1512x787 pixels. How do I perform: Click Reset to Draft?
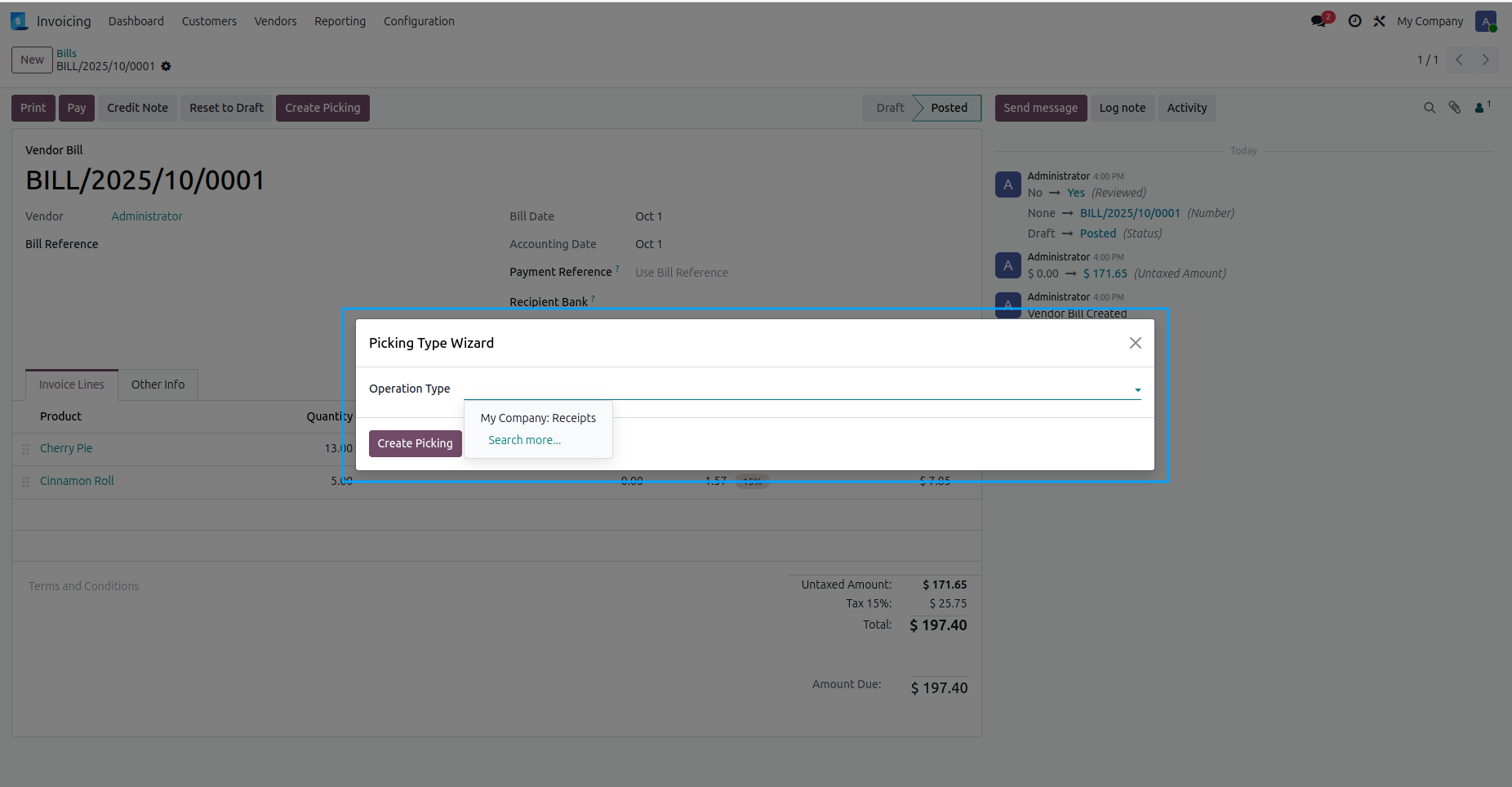(227, 108)
